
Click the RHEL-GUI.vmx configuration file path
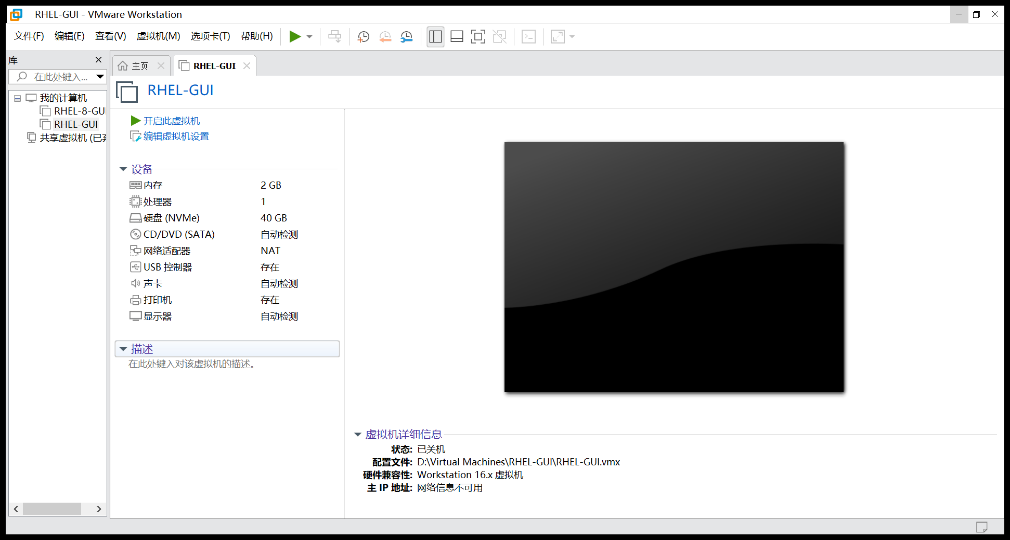coord(519,462)
